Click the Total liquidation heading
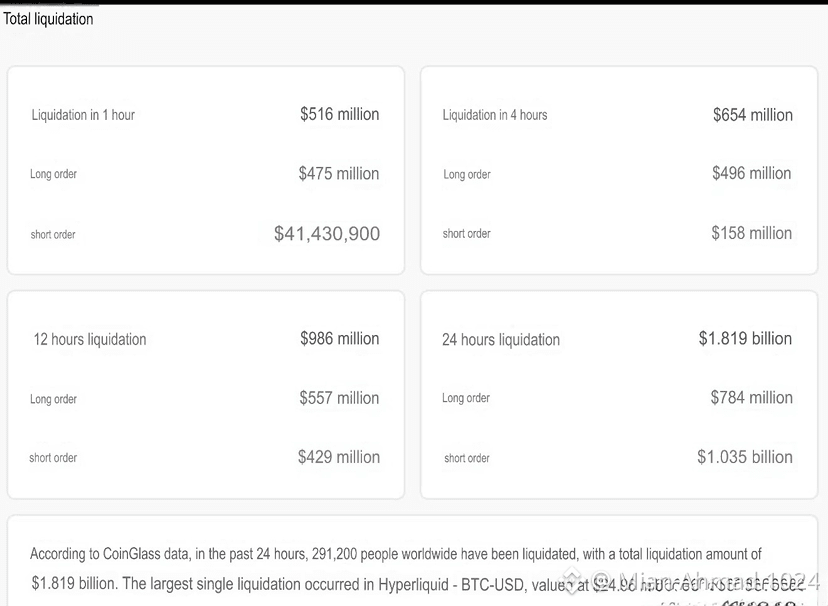The image size is (828, 606). 48,19
